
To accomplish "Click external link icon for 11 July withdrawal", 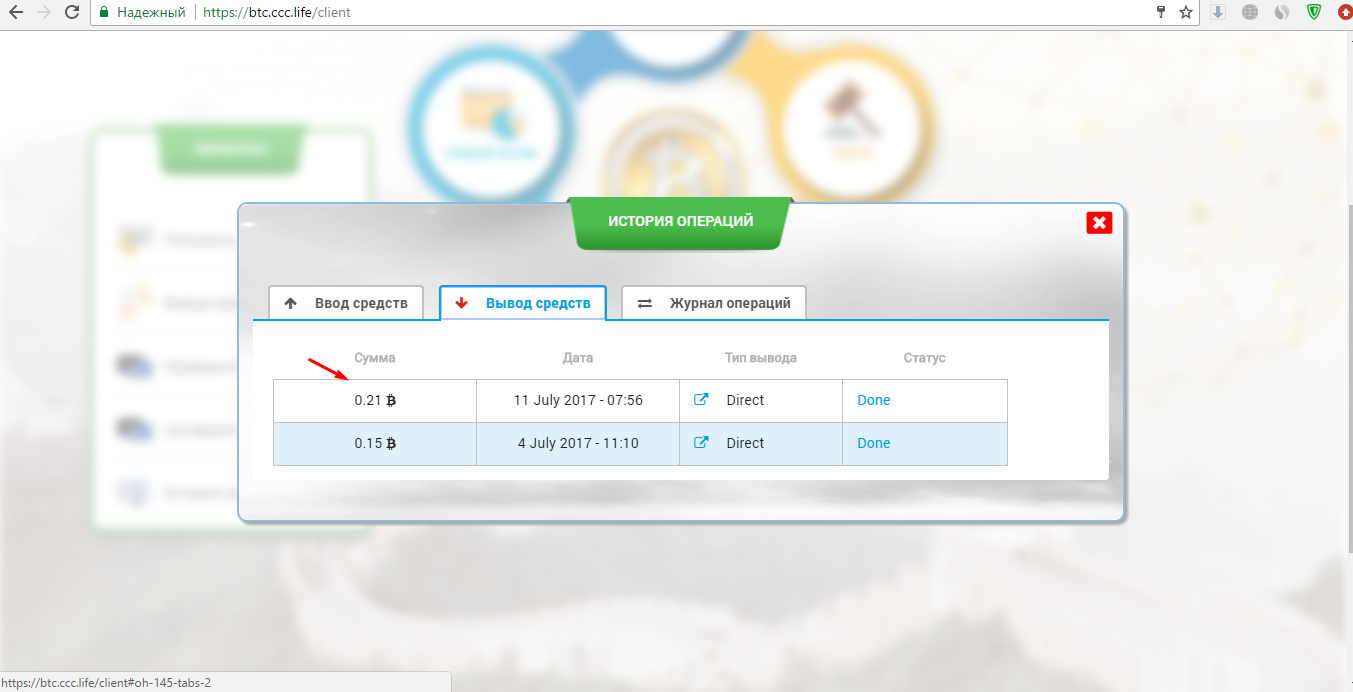I will (701, 400).
